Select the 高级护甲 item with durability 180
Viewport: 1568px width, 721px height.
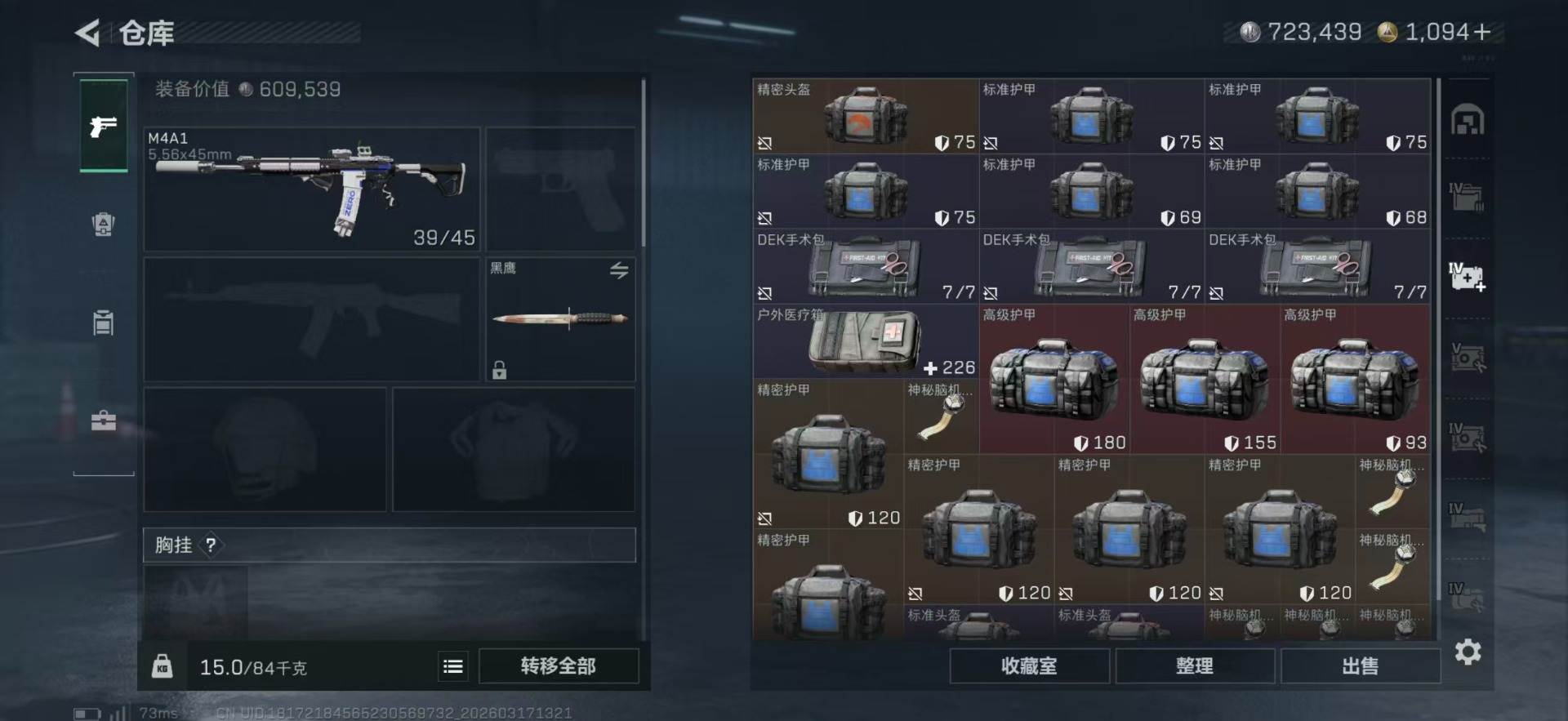click(x=1054, y=379)
